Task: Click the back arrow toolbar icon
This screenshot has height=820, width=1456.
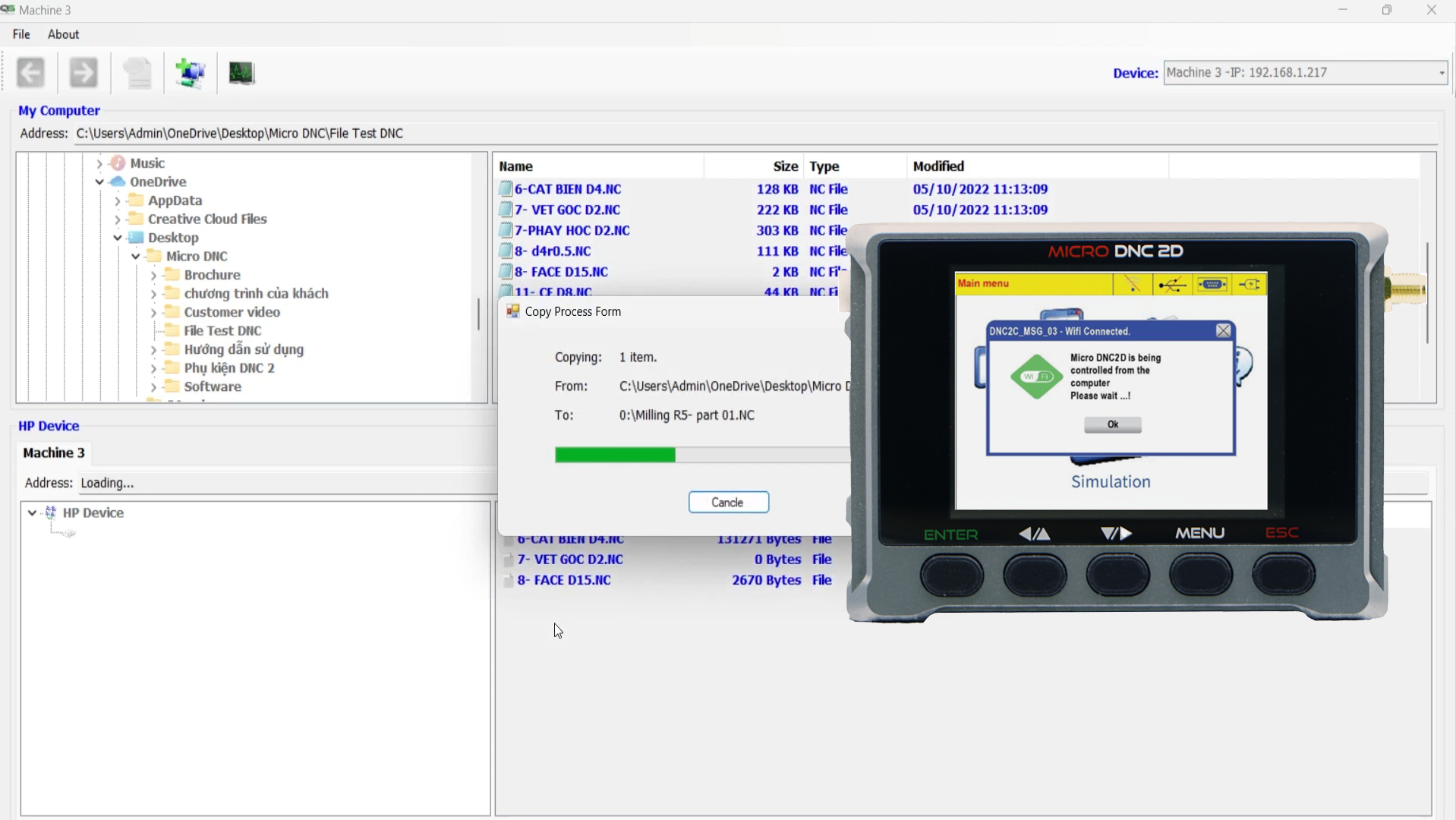Action: [x=31, y=73]
